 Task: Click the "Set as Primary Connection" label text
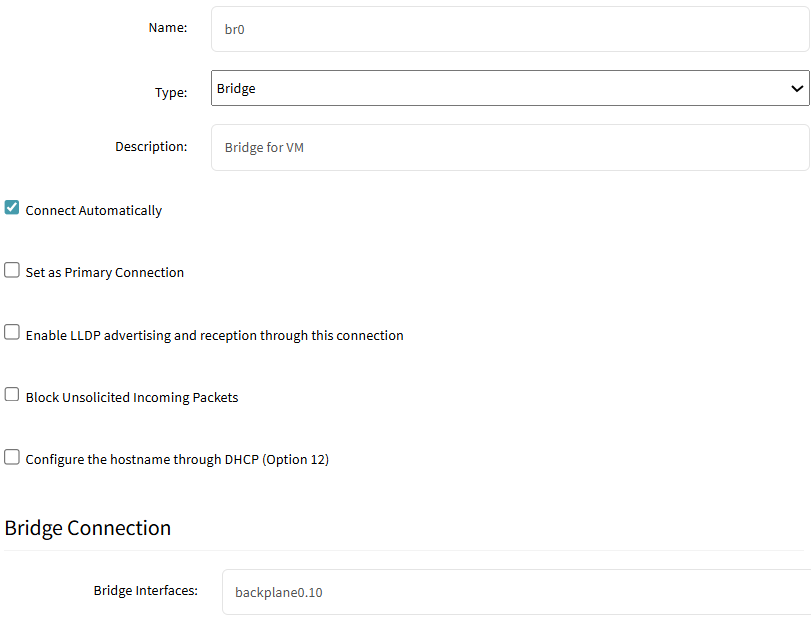[104, 273]
